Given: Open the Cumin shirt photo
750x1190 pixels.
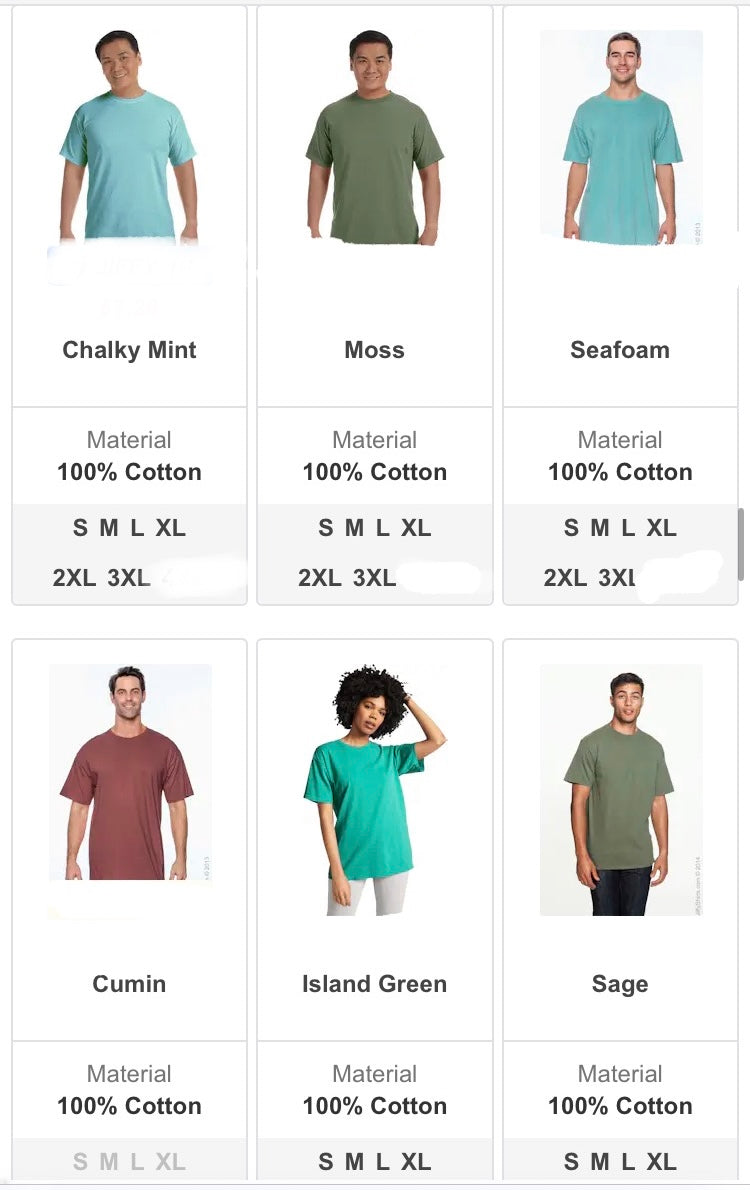Looking at the screenshot, I should click(x=130, y=772).
